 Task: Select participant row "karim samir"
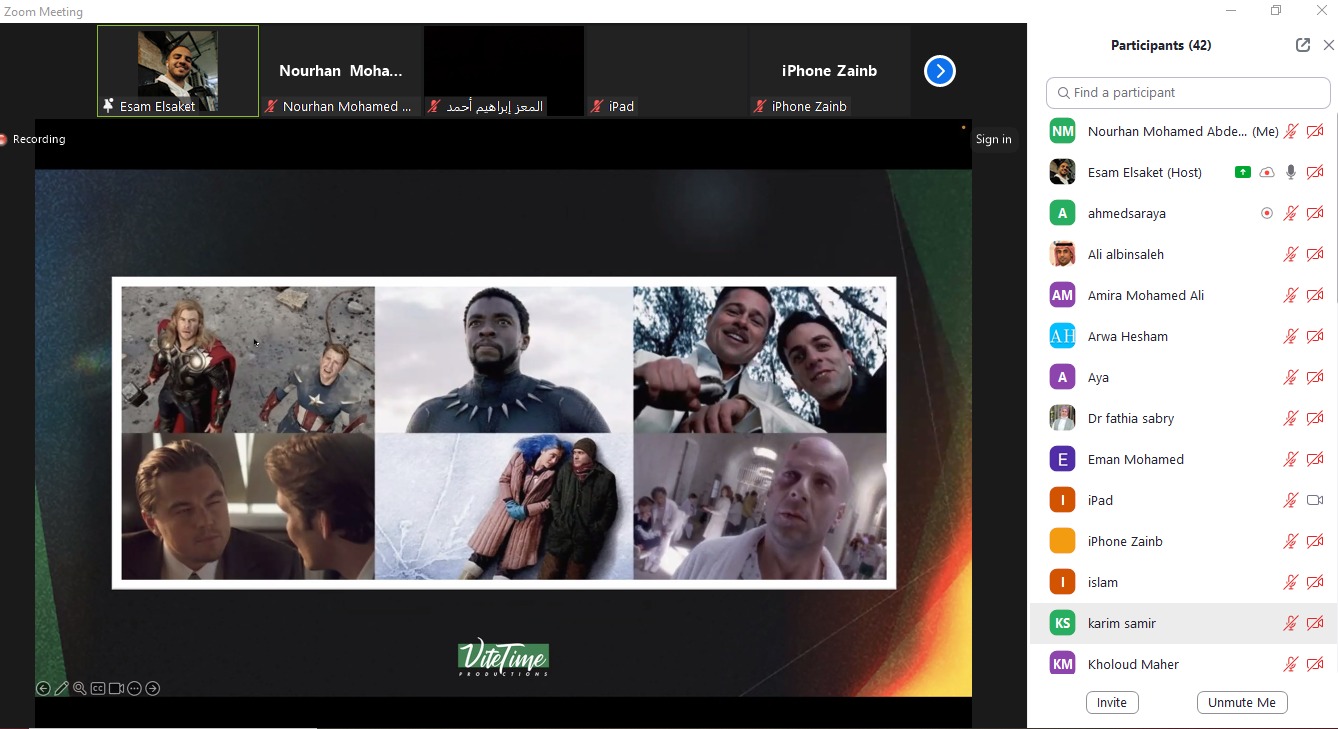click(1184, 623)
